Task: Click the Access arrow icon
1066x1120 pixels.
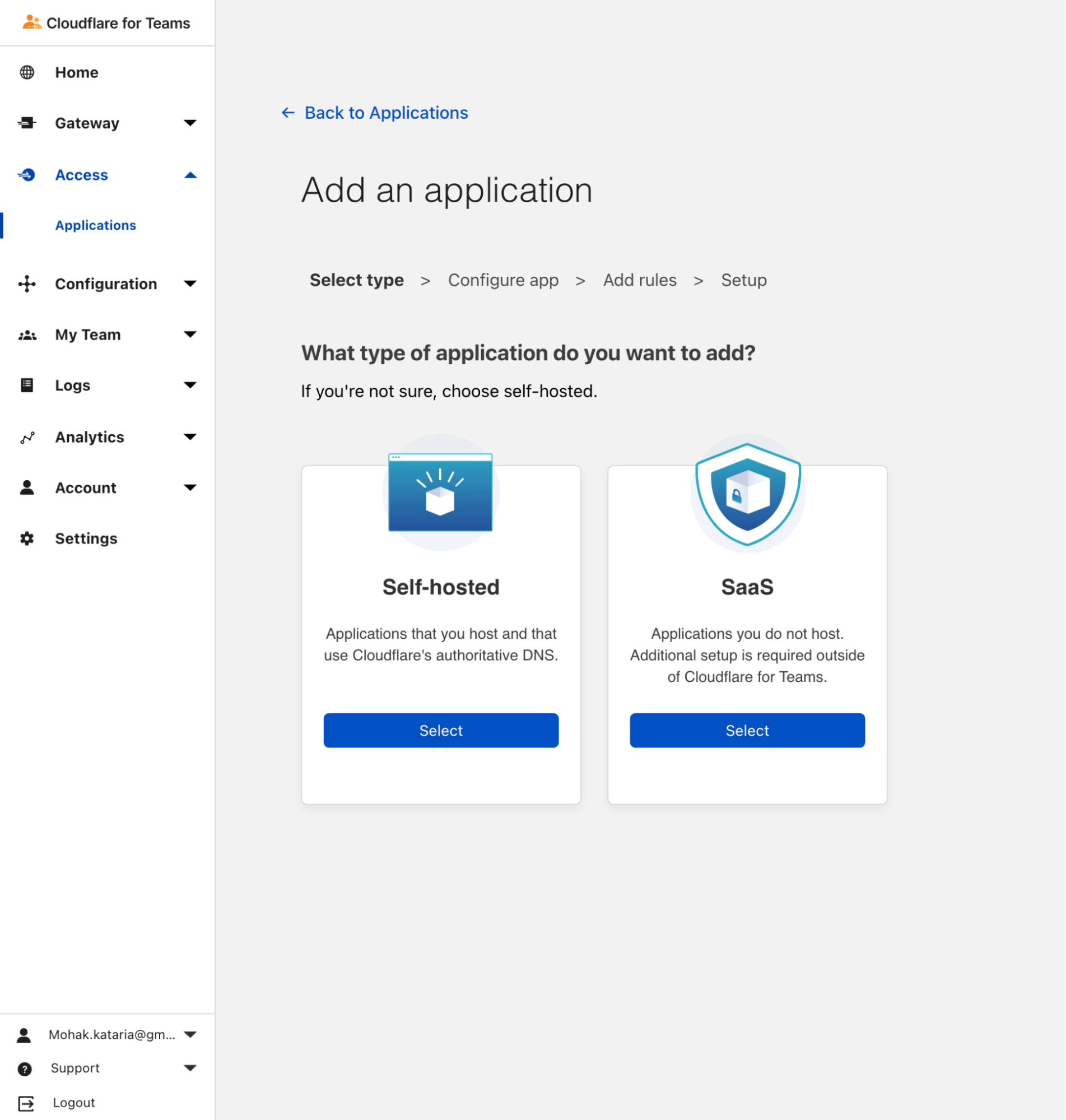Action: (x=27, y=175)
